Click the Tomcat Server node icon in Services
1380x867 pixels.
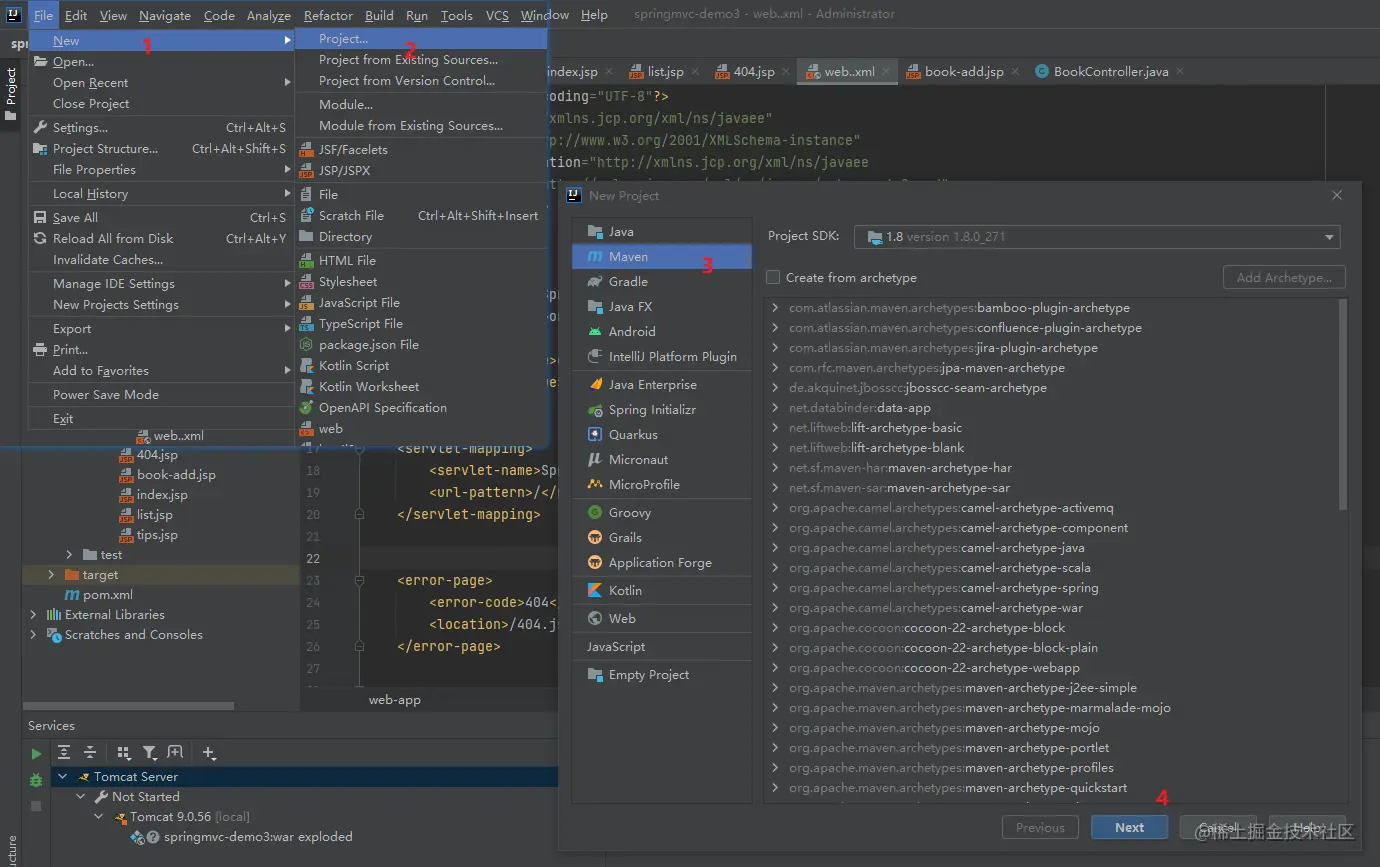pyautogui.click(x=82, y=777)
